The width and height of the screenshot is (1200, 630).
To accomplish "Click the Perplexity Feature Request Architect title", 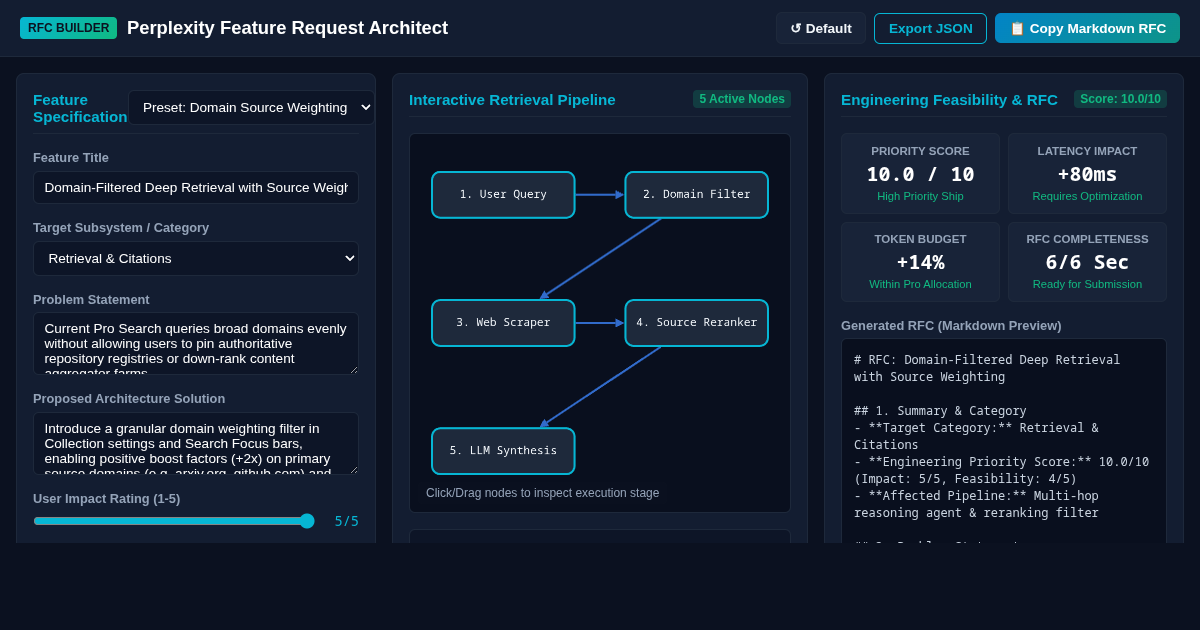I will (287, 28).
